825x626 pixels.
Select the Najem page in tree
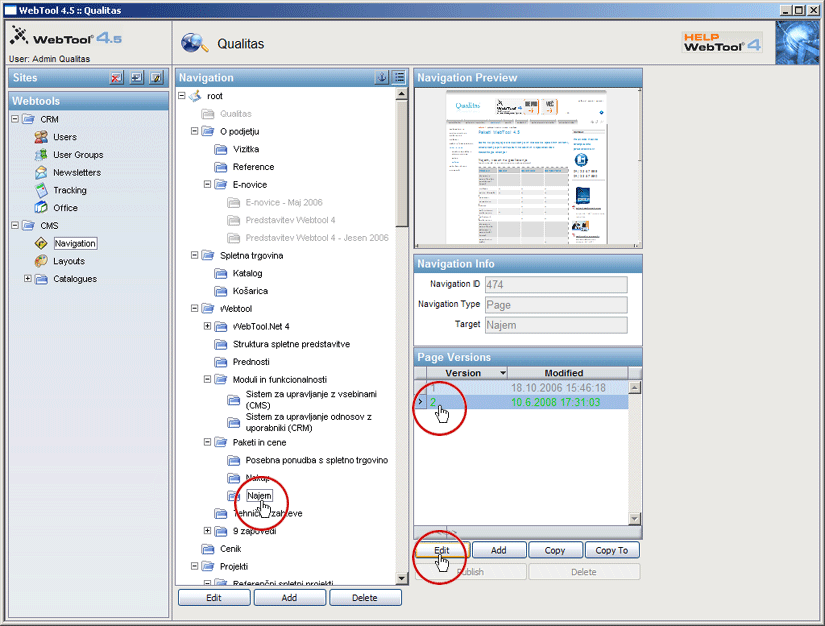coord(259,495)
